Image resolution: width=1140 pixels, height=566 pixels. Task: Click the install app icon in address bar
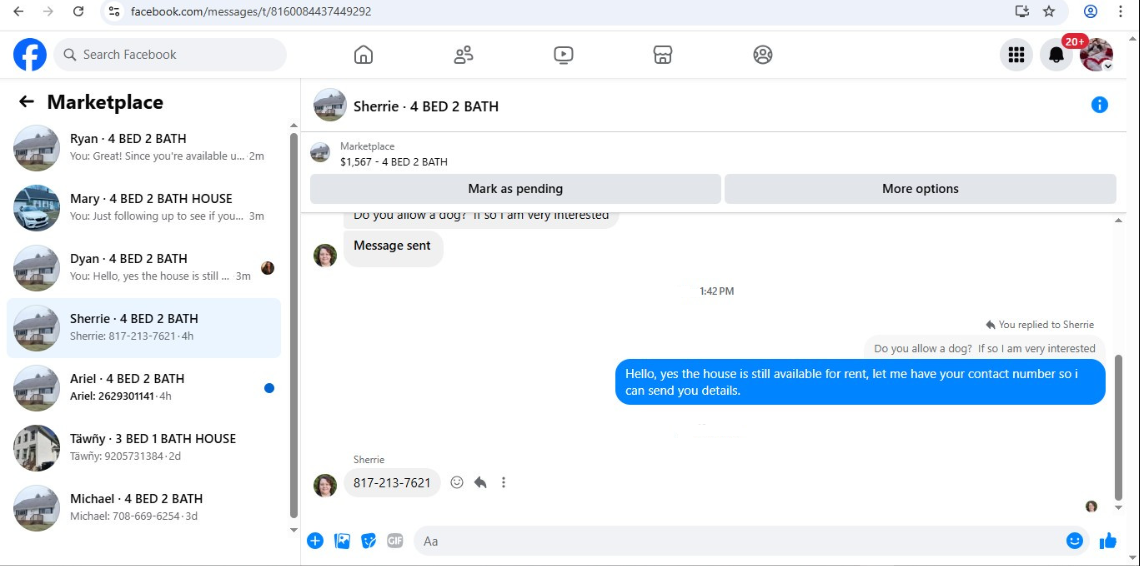[1022, 11]
